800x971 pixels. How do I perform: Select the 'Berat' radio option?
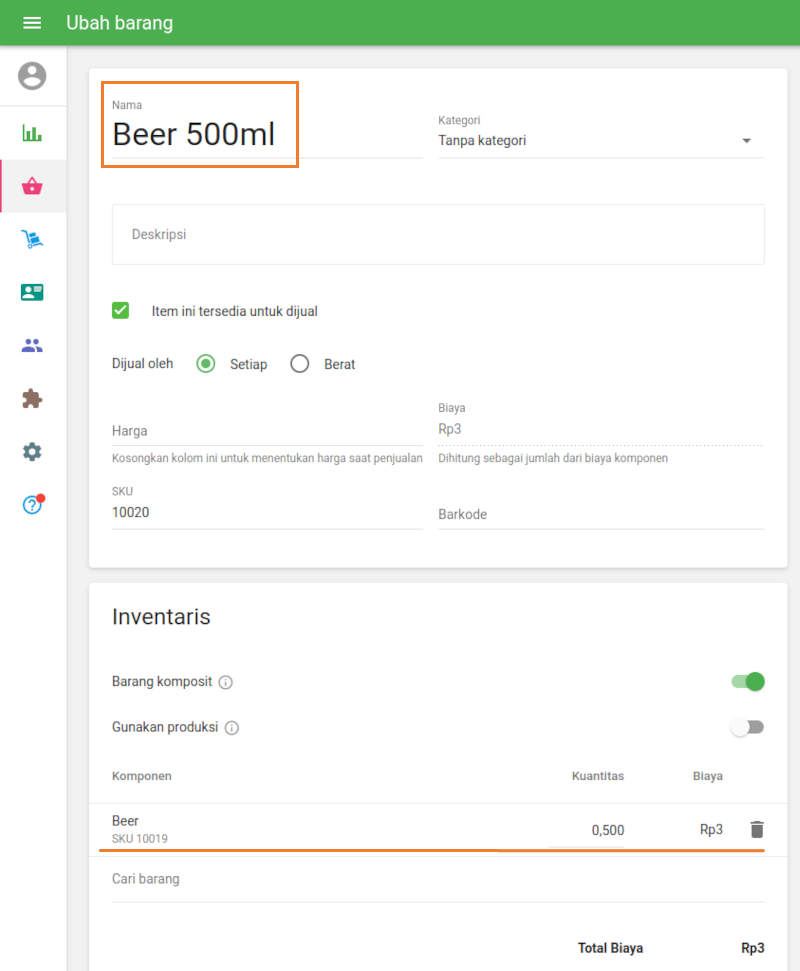click(300, 364)
